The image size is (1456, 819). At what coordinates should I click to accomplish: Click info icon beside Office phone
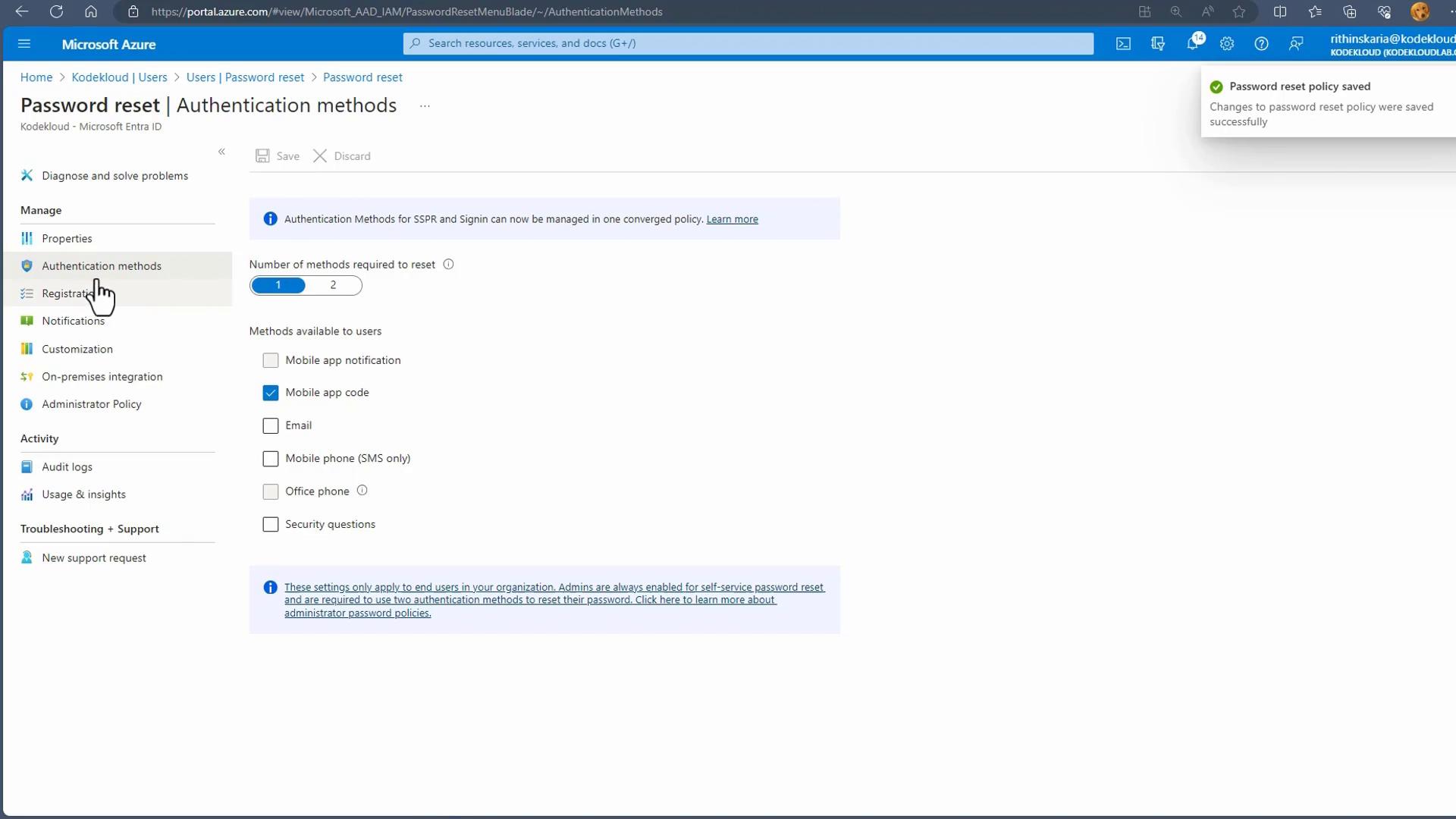[362, 491]
